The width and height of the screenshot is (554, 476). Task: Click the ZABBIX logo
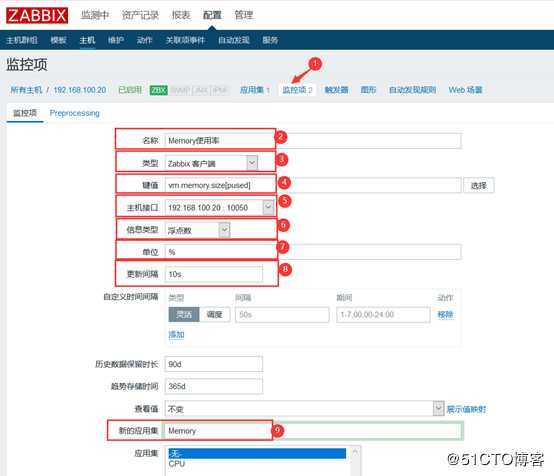[37, 16]
